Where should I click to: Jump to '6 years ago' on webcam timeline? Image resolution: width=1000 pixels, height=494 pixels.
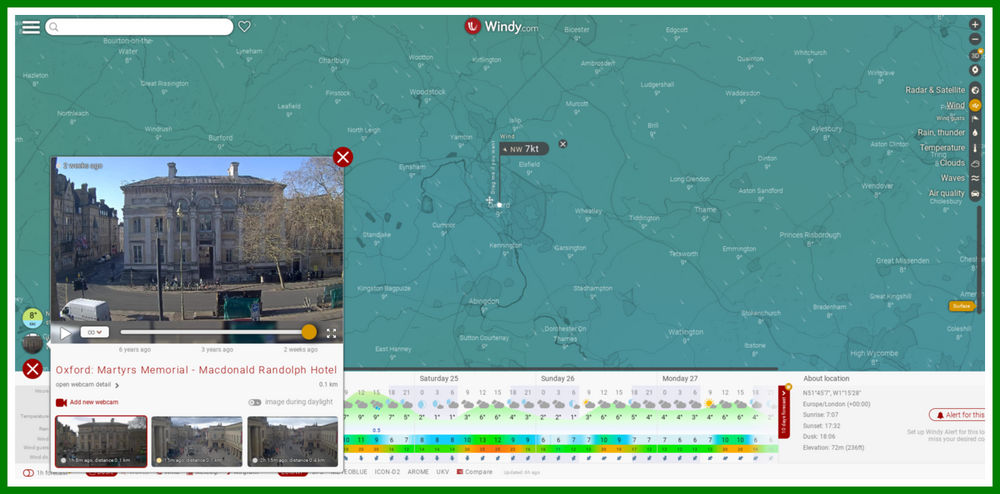pos(135,349)
